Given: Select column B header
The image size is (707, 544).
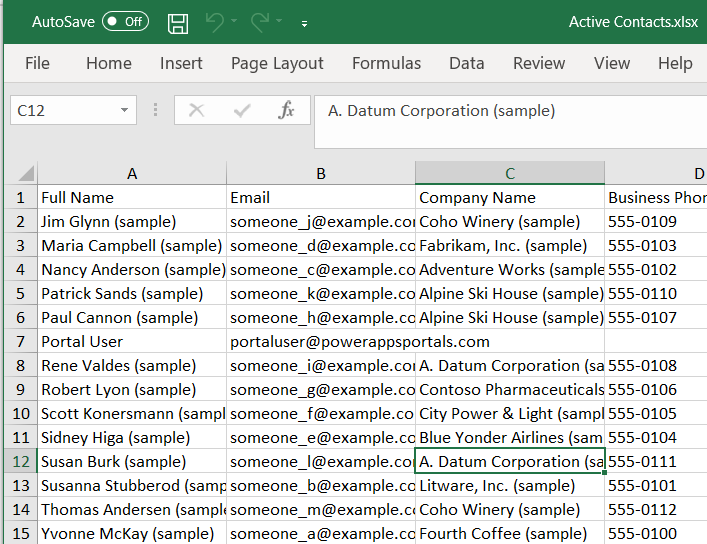Looking at the screenshot, I should point(320,174).
